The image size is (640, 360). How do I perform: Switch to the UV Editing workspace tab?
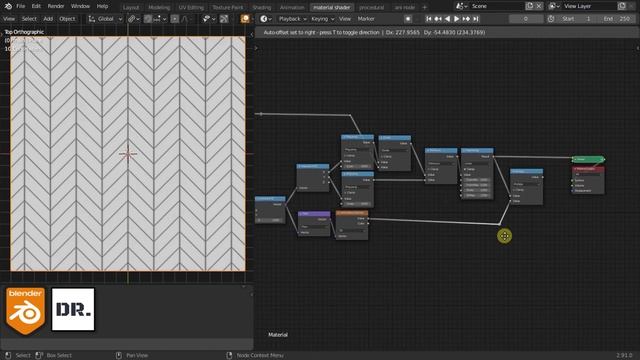(x=191, y=7)
